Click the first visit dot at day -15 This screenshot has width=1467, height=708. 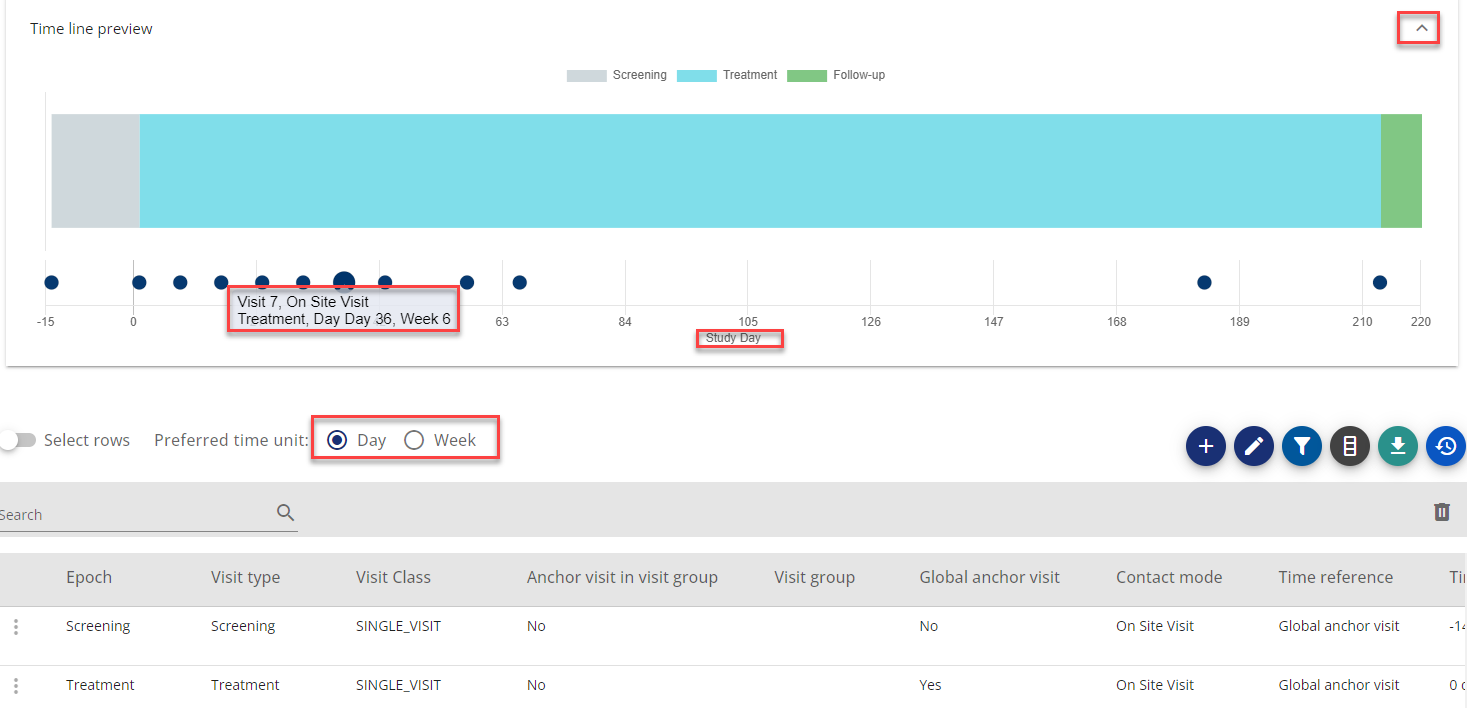coord(51,283)
